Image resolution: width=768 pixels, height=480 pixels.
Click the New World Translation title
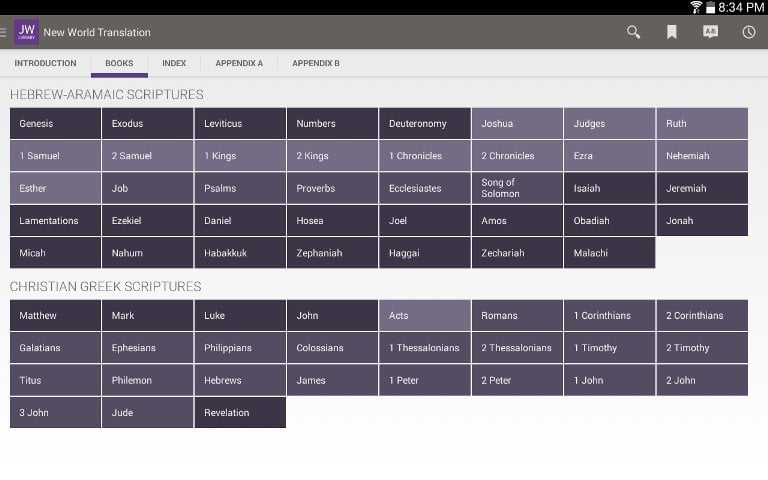(97, 32)
